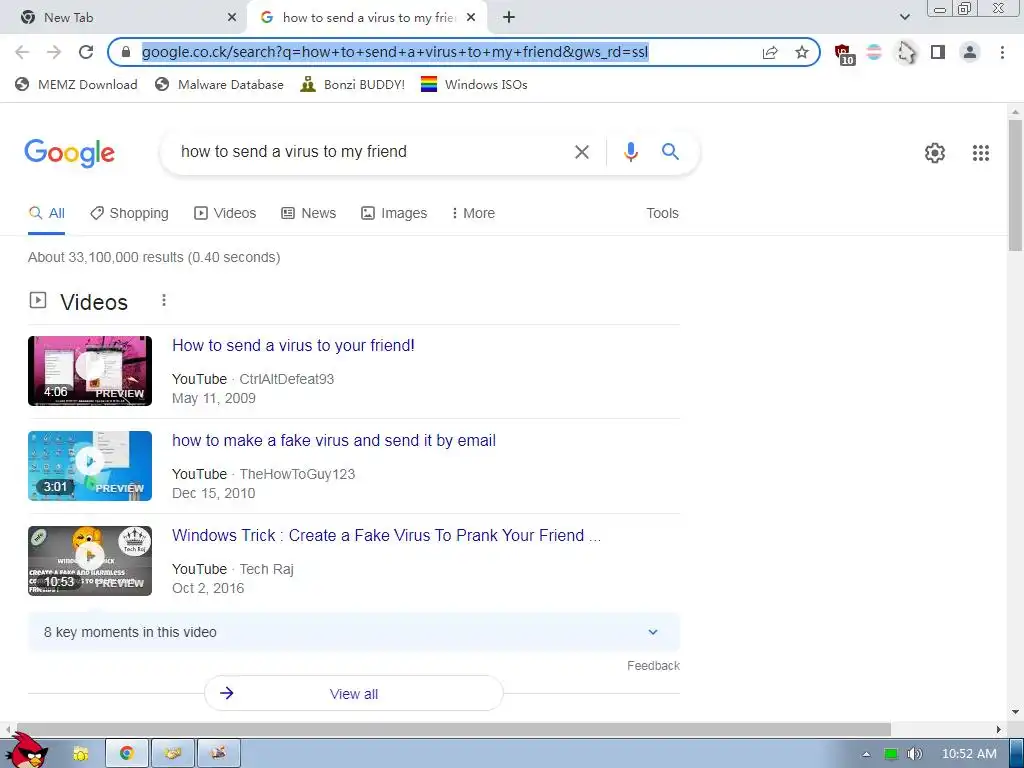
Task: Close the Google search tab
Action: tap(471, 18)
